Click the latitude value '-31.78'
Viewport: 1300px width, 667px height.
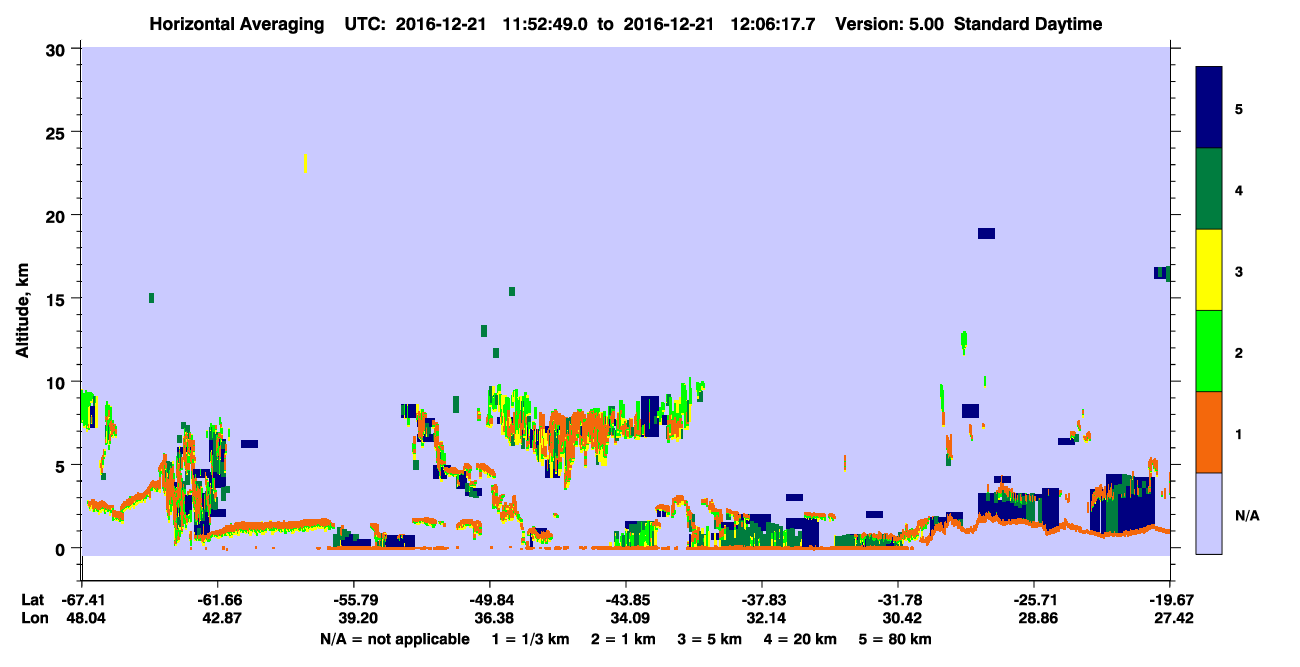(898, 599)
